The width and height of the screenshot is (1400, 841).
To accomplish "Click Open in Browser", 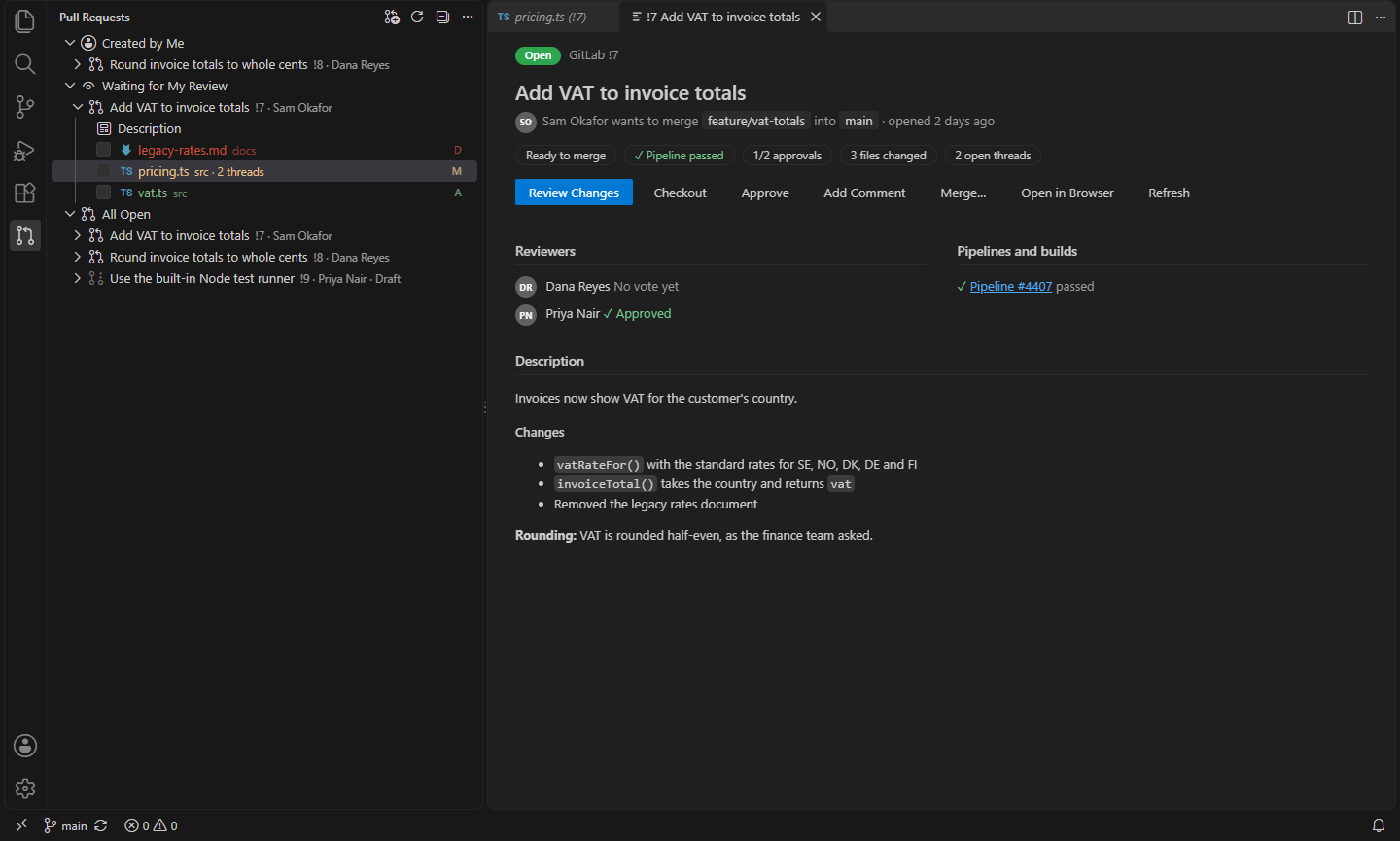I will 1067,193.
